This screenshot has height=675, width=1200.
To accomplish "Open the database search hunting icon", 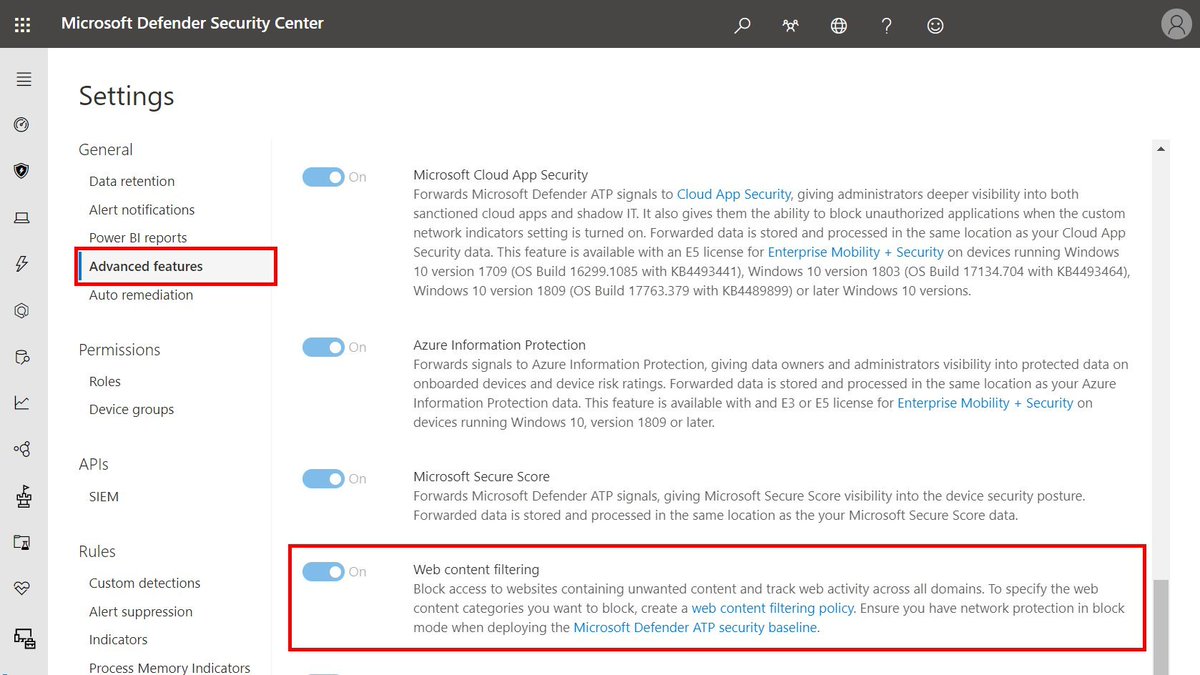I will coord(22,357).
